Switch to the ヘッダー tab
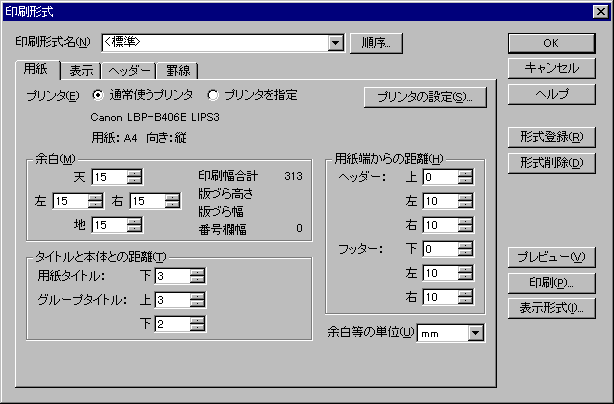The height and width of the screenshot is (404, 614). (129, 71)
